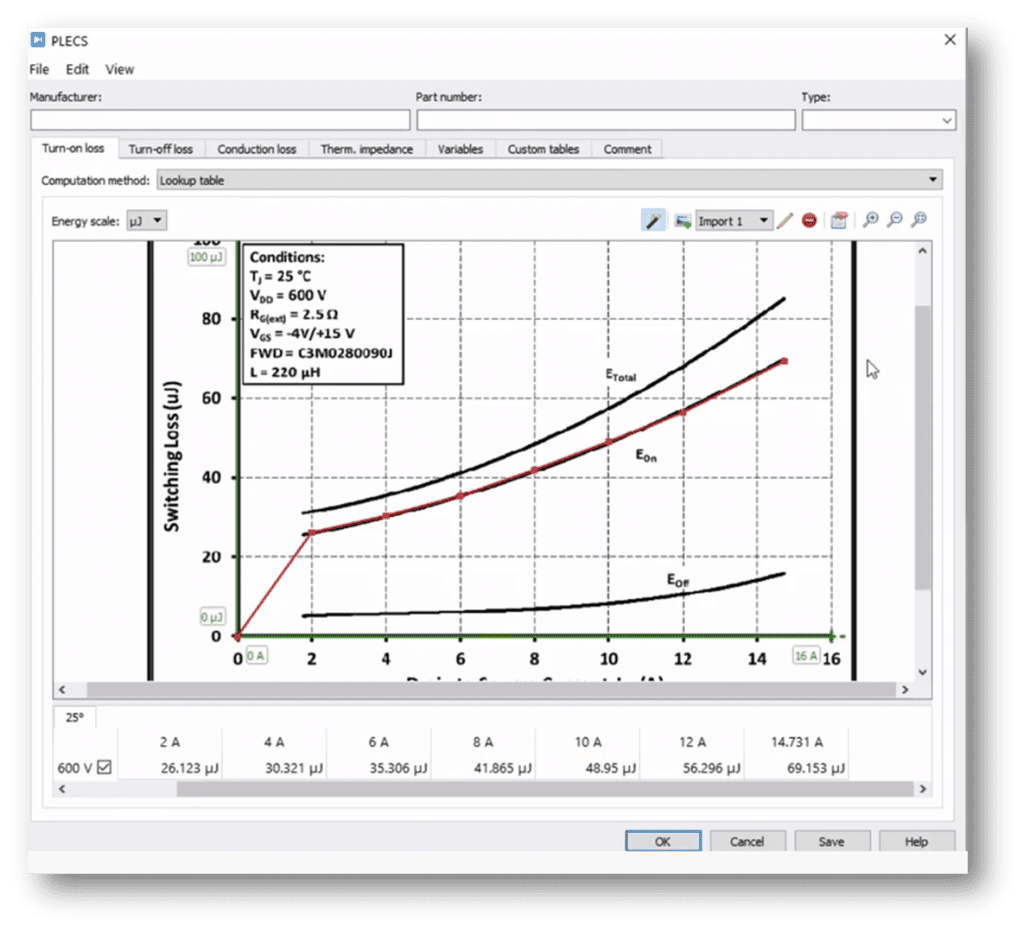Save the thermal description
Viewport: 1024px width, 930px height.
point(832,841)
